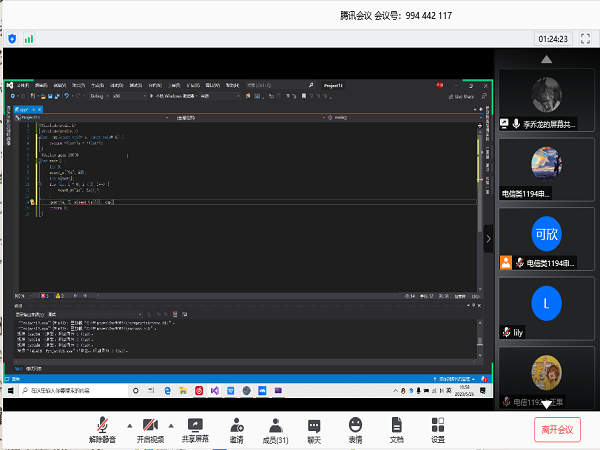Toggle fullscreen mode icon at top right
The image size is (600, 450).
[x=585, y=38]
